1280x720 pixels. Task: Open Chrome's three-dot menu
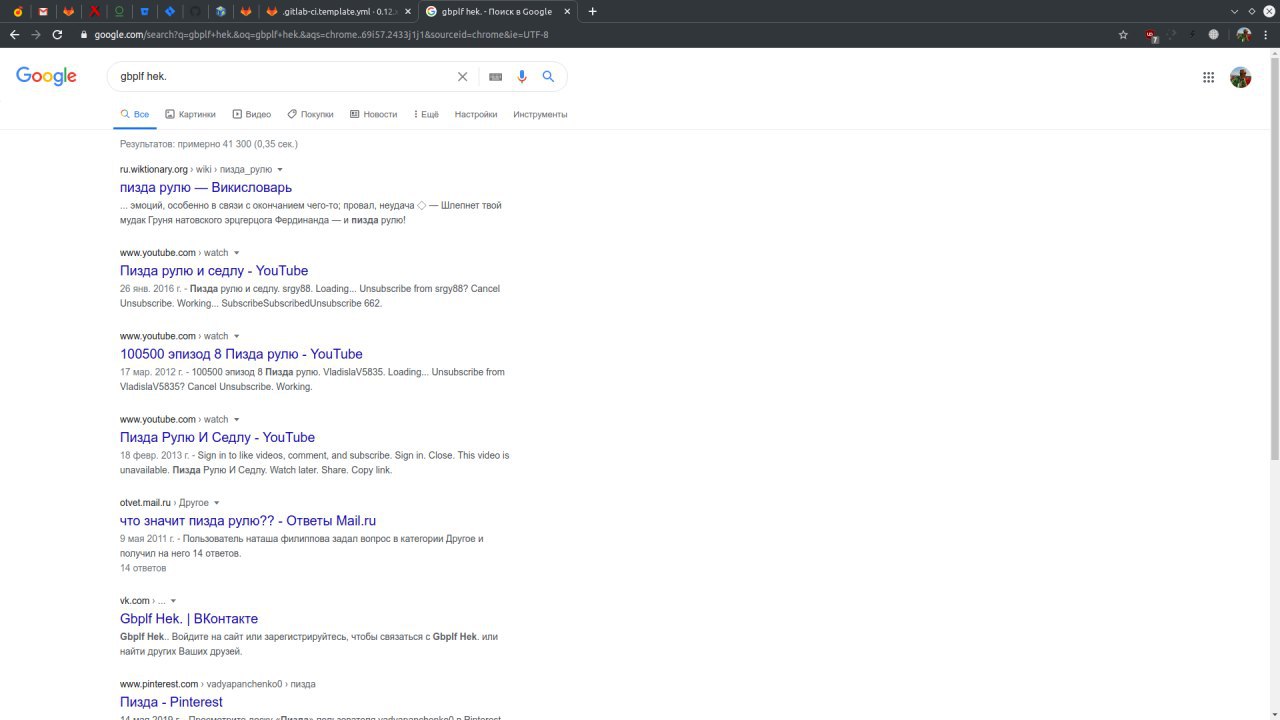[1266, 34]
